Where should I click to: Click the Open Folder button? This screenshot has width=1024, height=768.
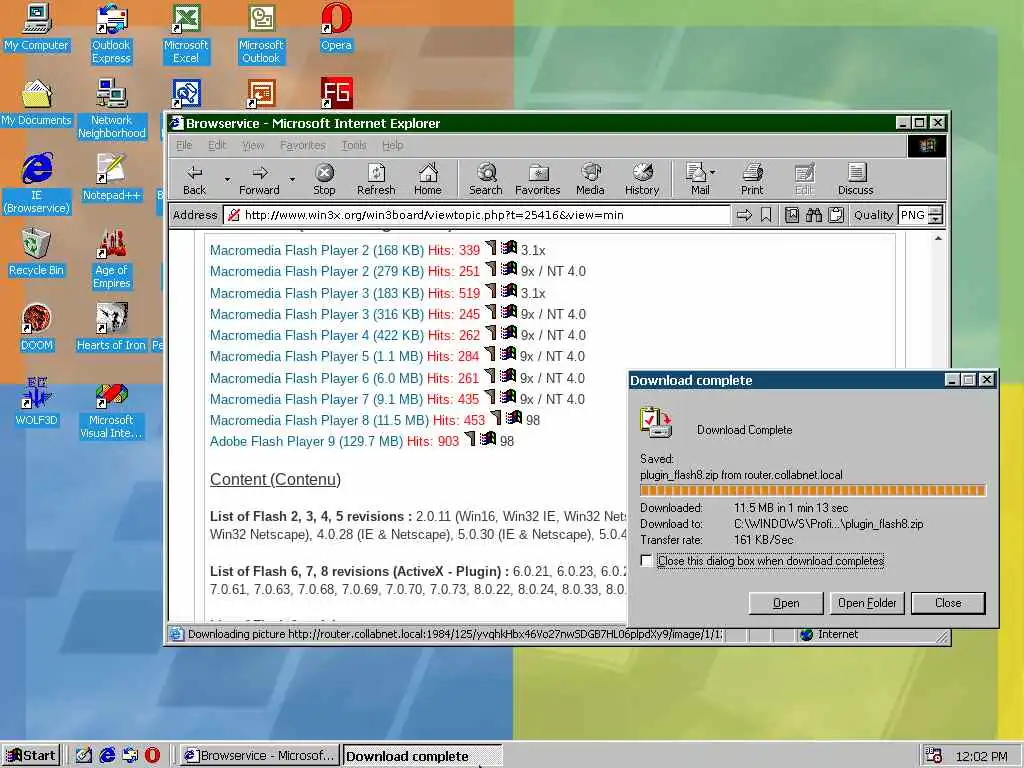coord(867,603)
